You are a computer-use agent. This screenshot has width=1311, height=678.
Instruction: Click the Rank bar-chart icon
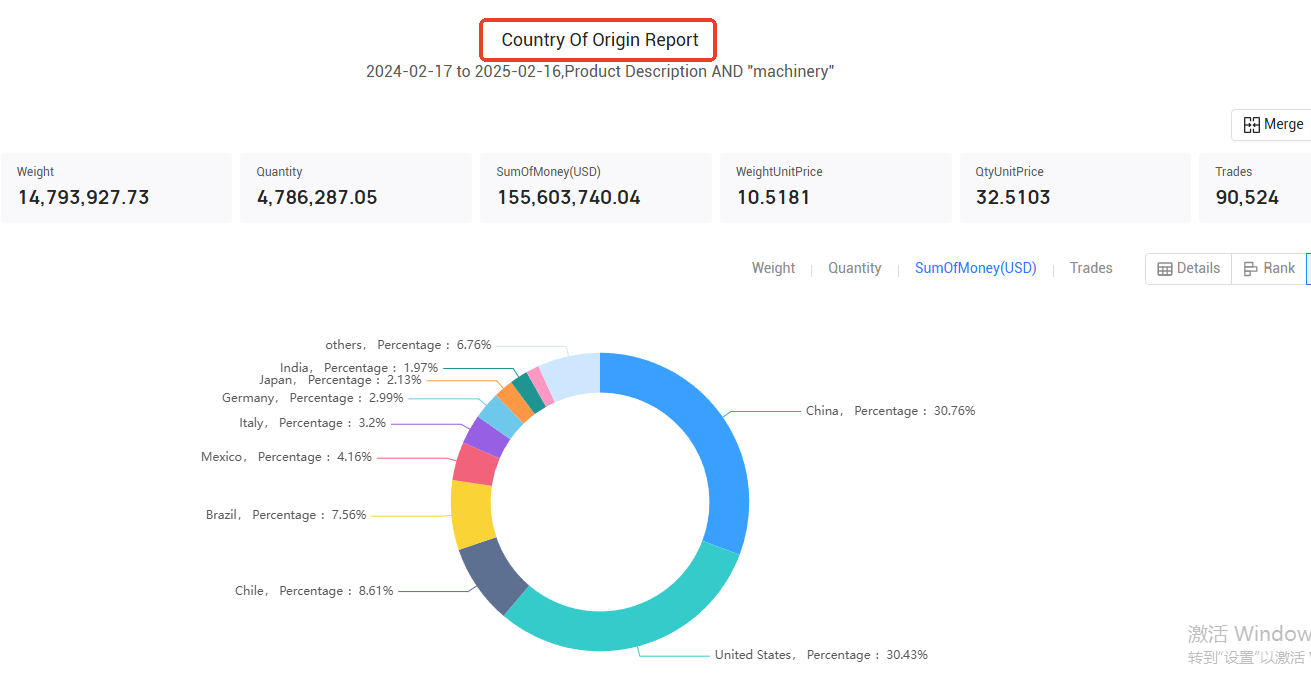coord(1251,269)
